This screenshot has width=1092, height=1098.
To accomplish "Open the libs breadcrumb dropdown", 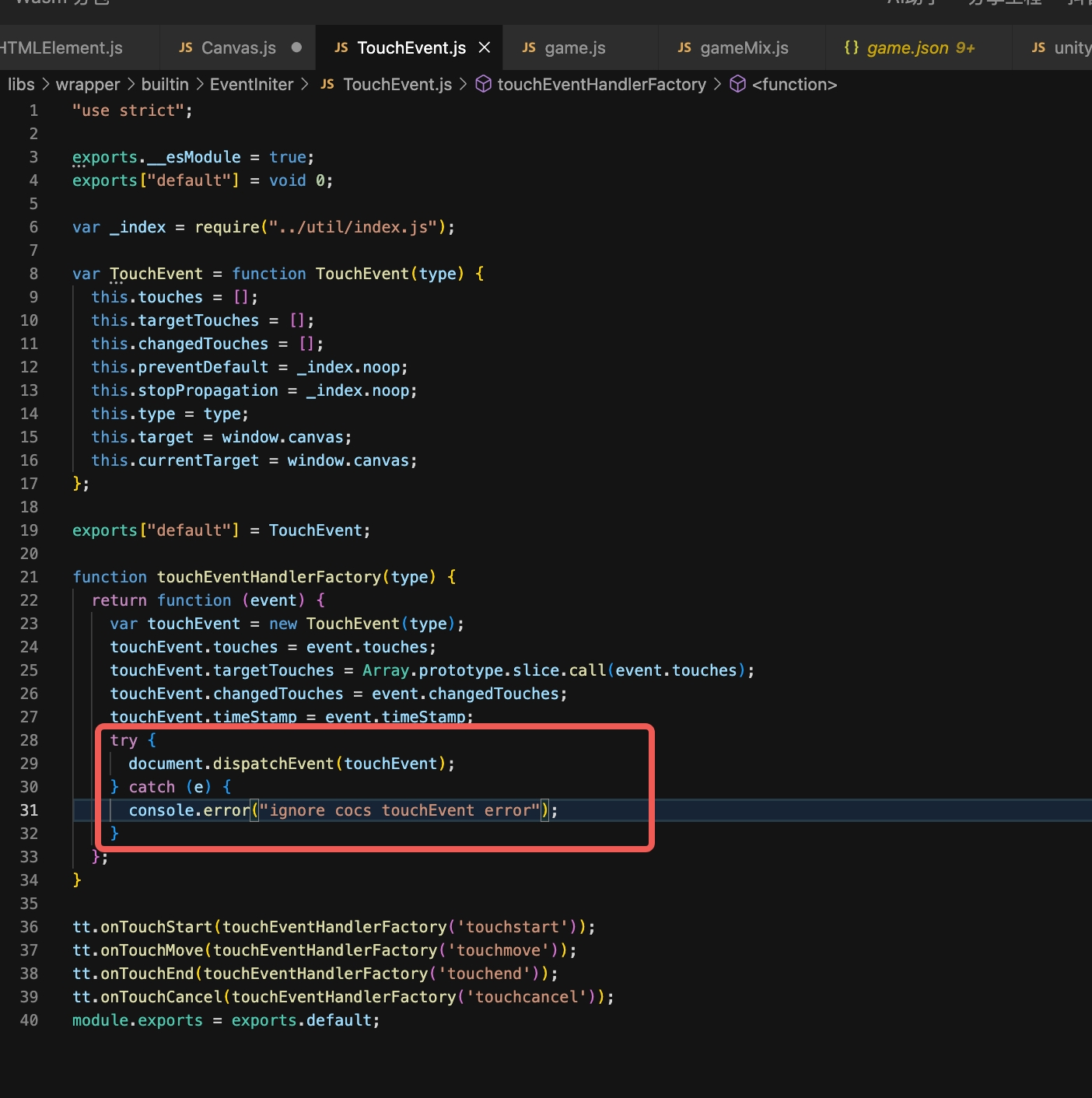I will (x=21, y=84).
